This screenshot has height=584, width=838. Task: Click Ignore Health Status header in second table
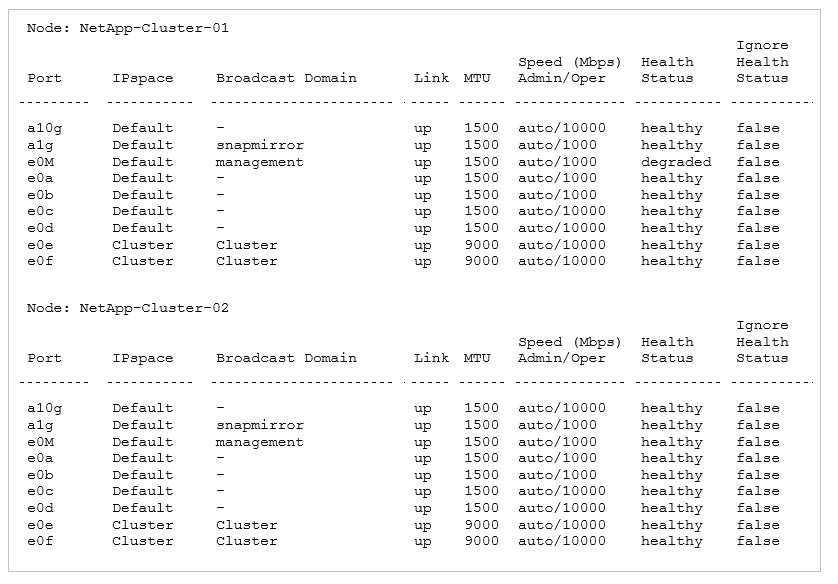(x=762, y=341)
